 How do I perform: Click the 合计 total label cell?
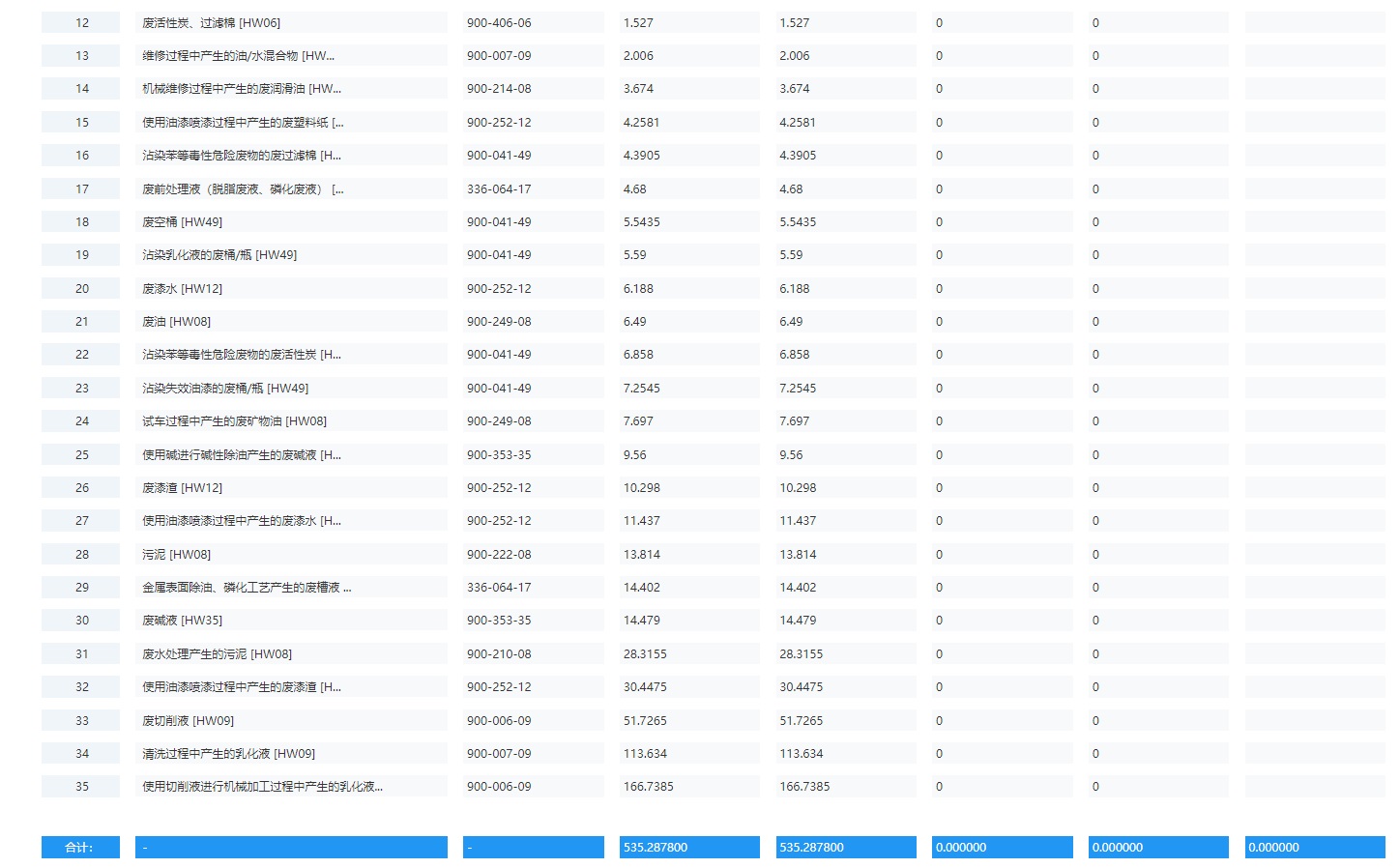pyautogui.click(x=80, y=848)
